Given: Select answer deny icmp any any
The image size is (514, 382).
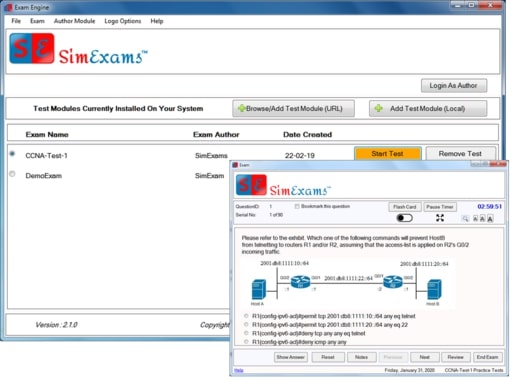Looking at the screenshot, I should 246,342.
